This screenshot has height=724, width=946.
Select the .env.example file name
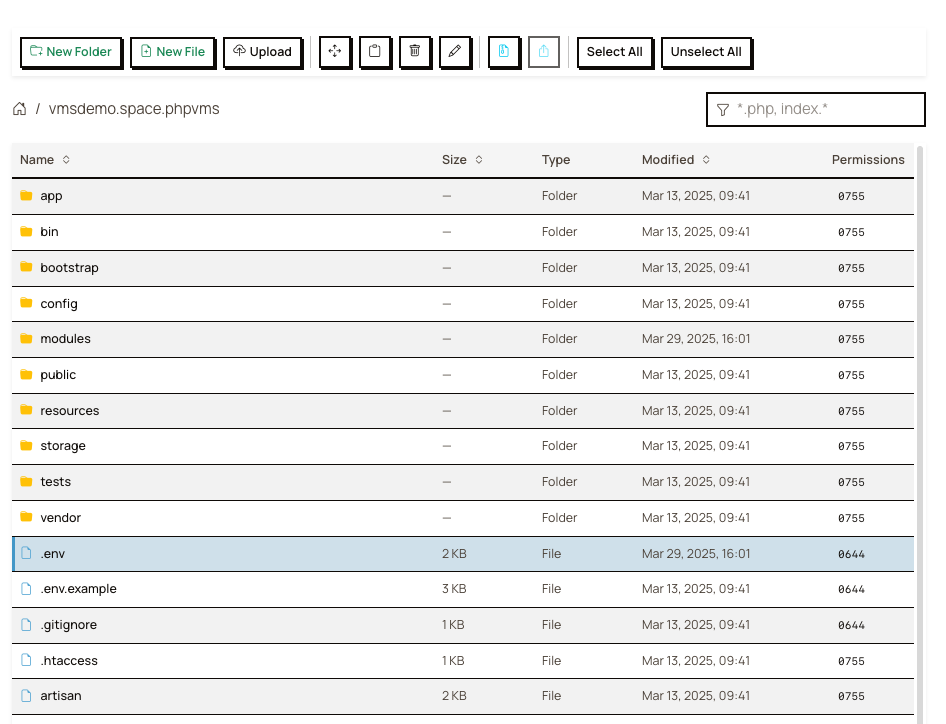[78, 589]
